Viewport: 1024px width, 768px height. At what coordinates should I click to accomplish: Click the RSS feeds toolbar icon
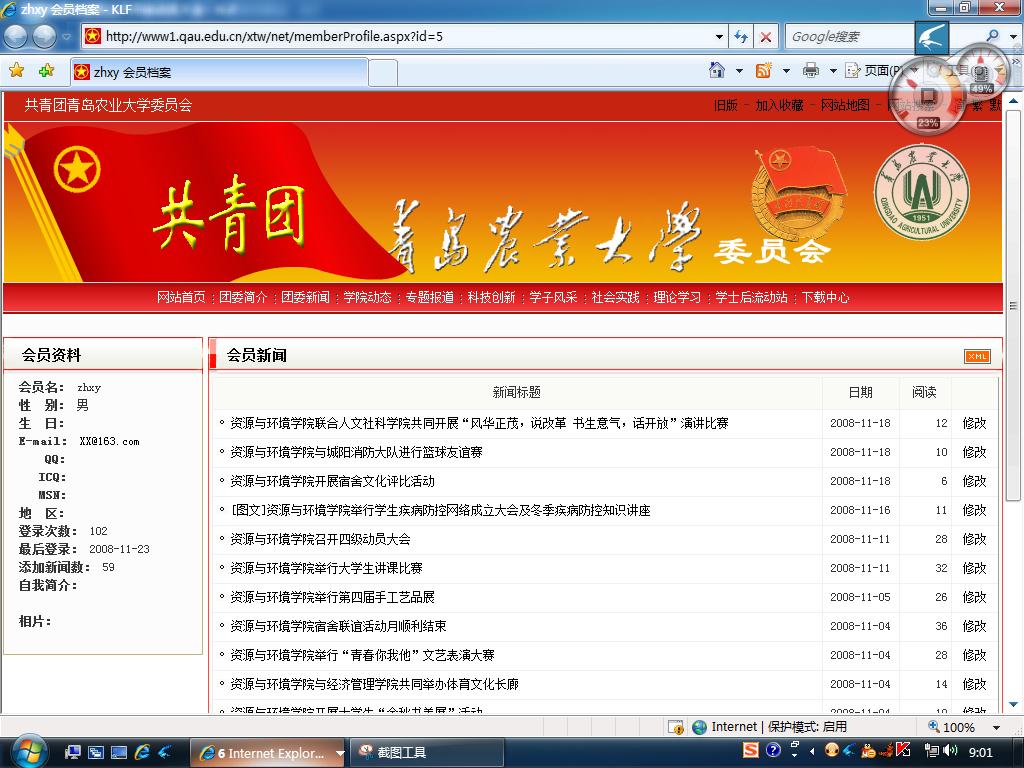pyautogui.click(x=764, y=70)
